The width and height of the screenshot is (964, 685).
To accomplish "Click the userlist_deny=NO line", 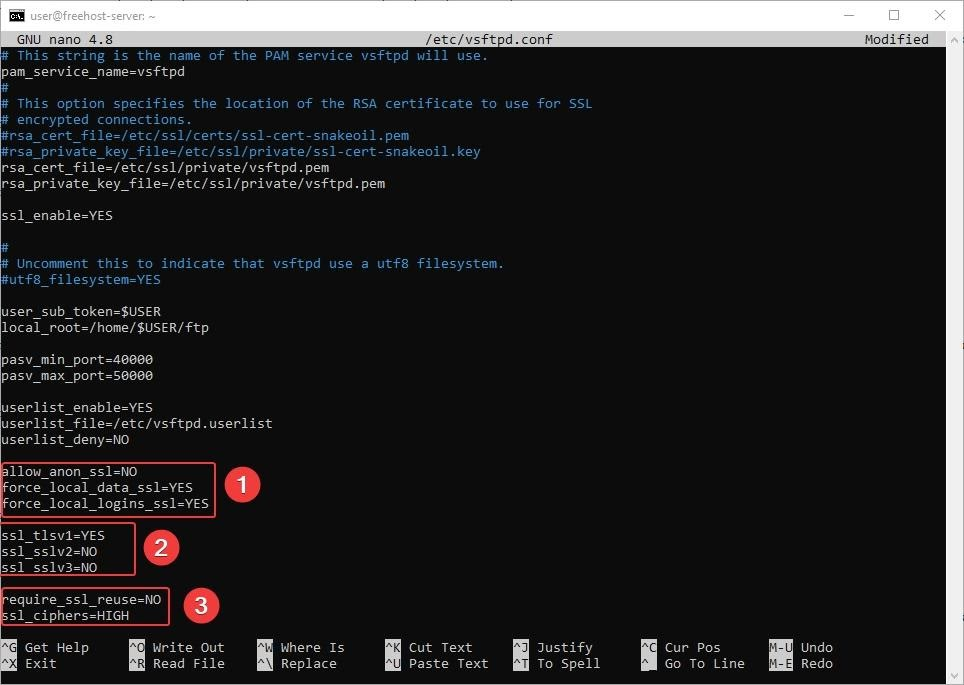I will (65, 440).
